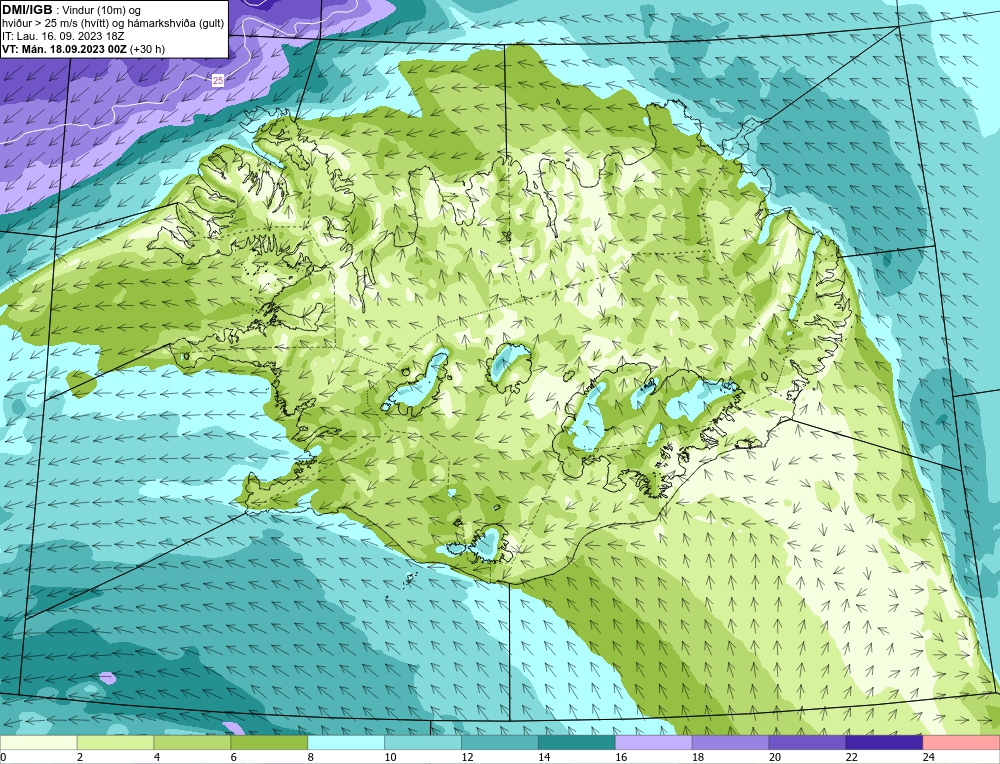Click the 'hviður > 25 m/s (hvítt)' description line
Screen dimensions: 1000x764
(113, 24)
